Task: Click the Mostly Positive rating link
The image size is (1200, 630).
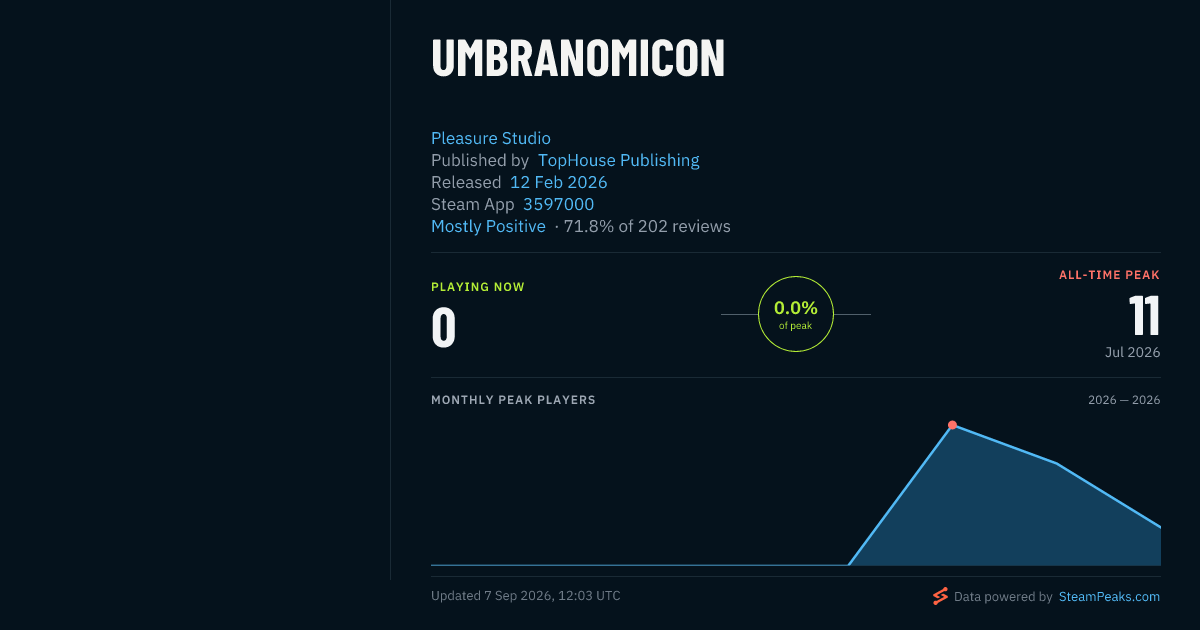Action: coord(488,226)
